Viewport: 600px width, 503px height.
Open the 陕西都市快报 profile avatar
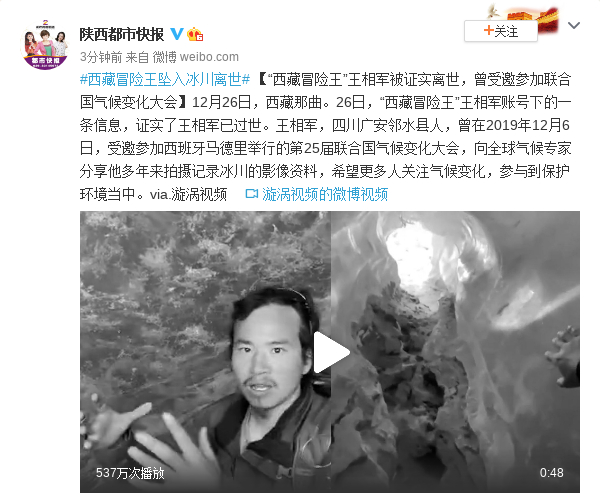tap(46, 45)
